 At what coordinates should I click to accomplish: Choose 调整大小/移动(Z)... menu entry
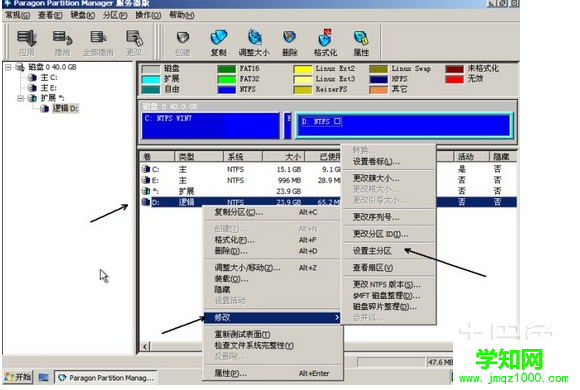pos(272,268)
